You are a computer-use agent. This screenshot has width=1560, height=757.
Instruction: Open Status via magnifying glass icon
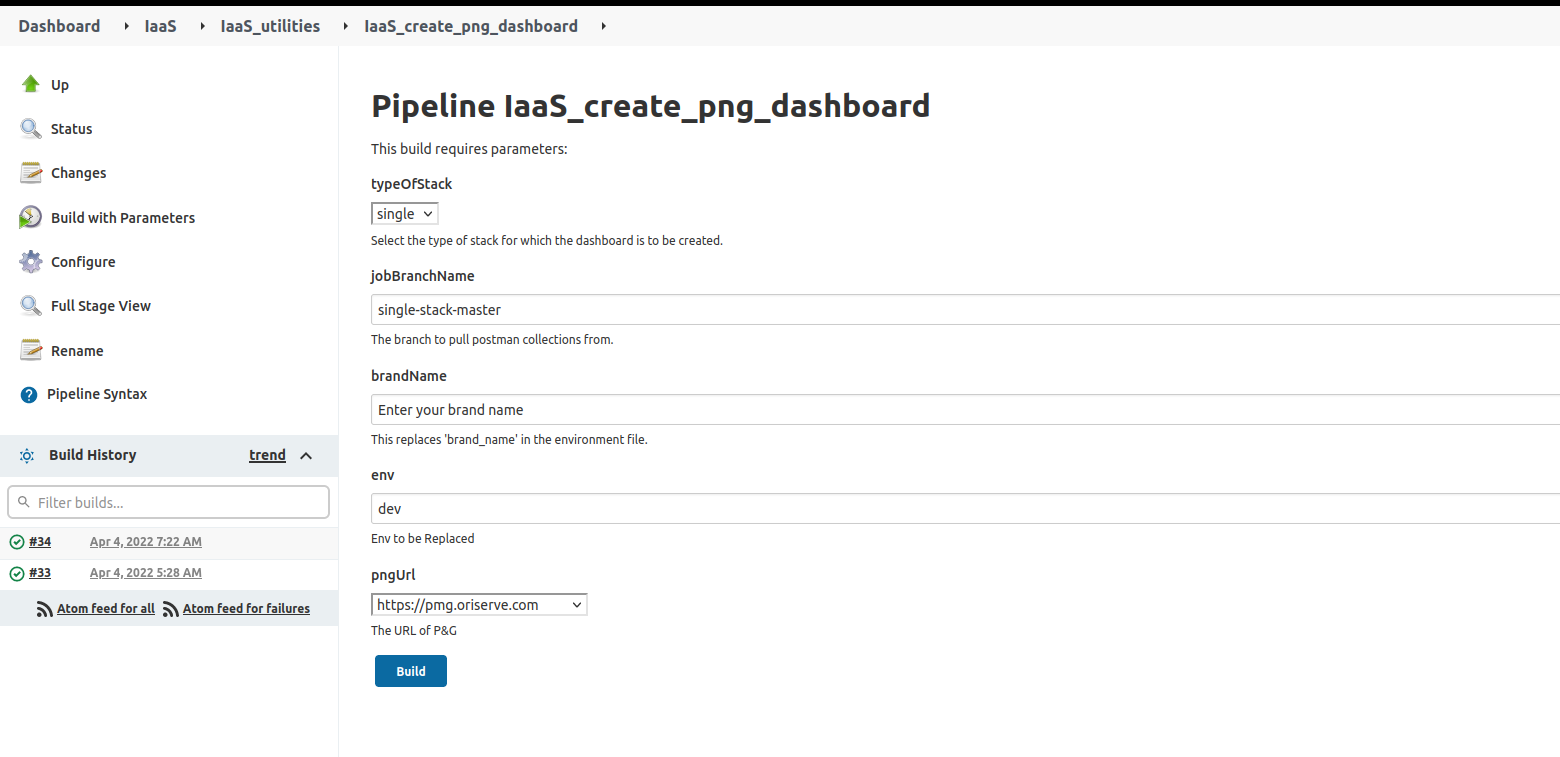pyautogui.click(x=30, y=129)
